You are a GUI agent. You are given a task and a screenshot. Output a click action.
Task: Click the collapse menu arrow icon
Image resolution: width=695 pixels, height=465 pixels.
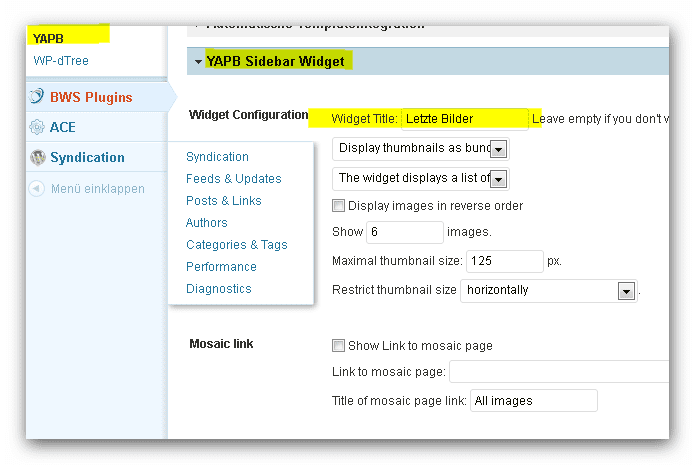point(36,189)
